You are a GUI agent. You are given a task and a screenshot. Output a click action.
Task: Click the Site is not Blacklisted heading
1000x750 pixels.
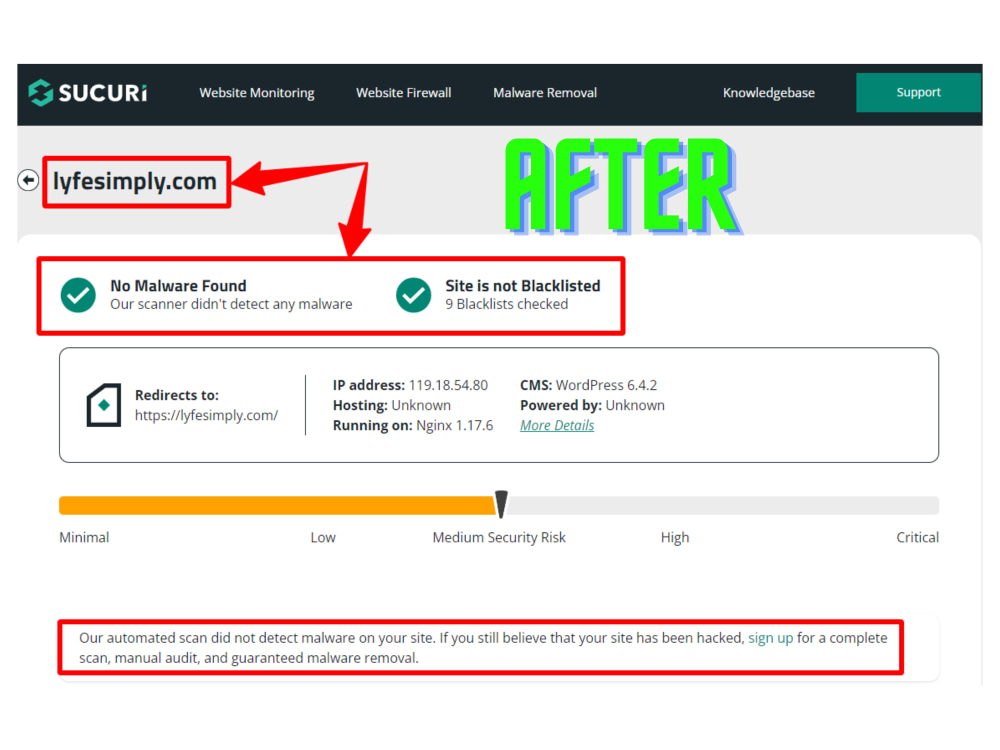pos(522,286)
